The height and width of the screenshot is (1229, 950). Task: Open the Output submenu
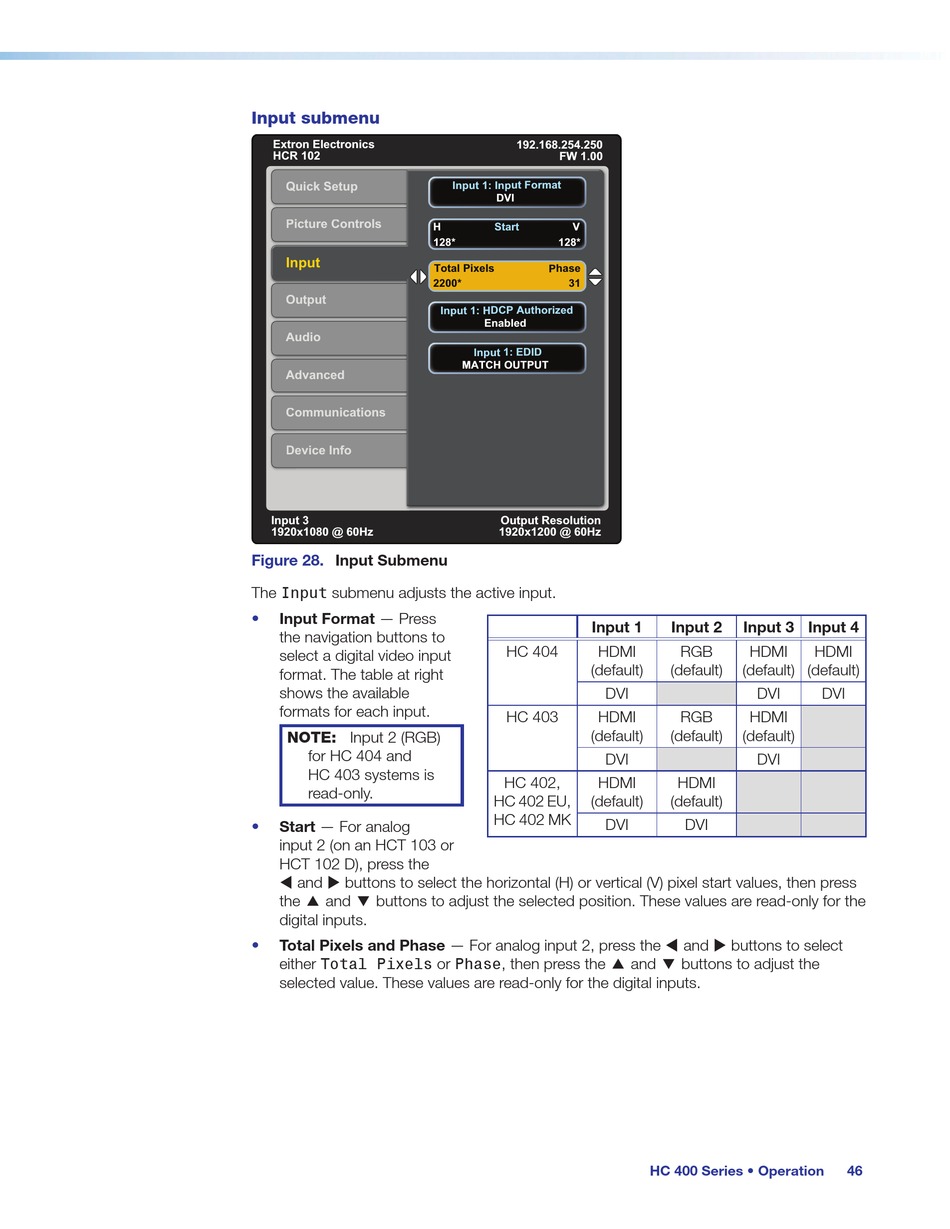(339, 300)
